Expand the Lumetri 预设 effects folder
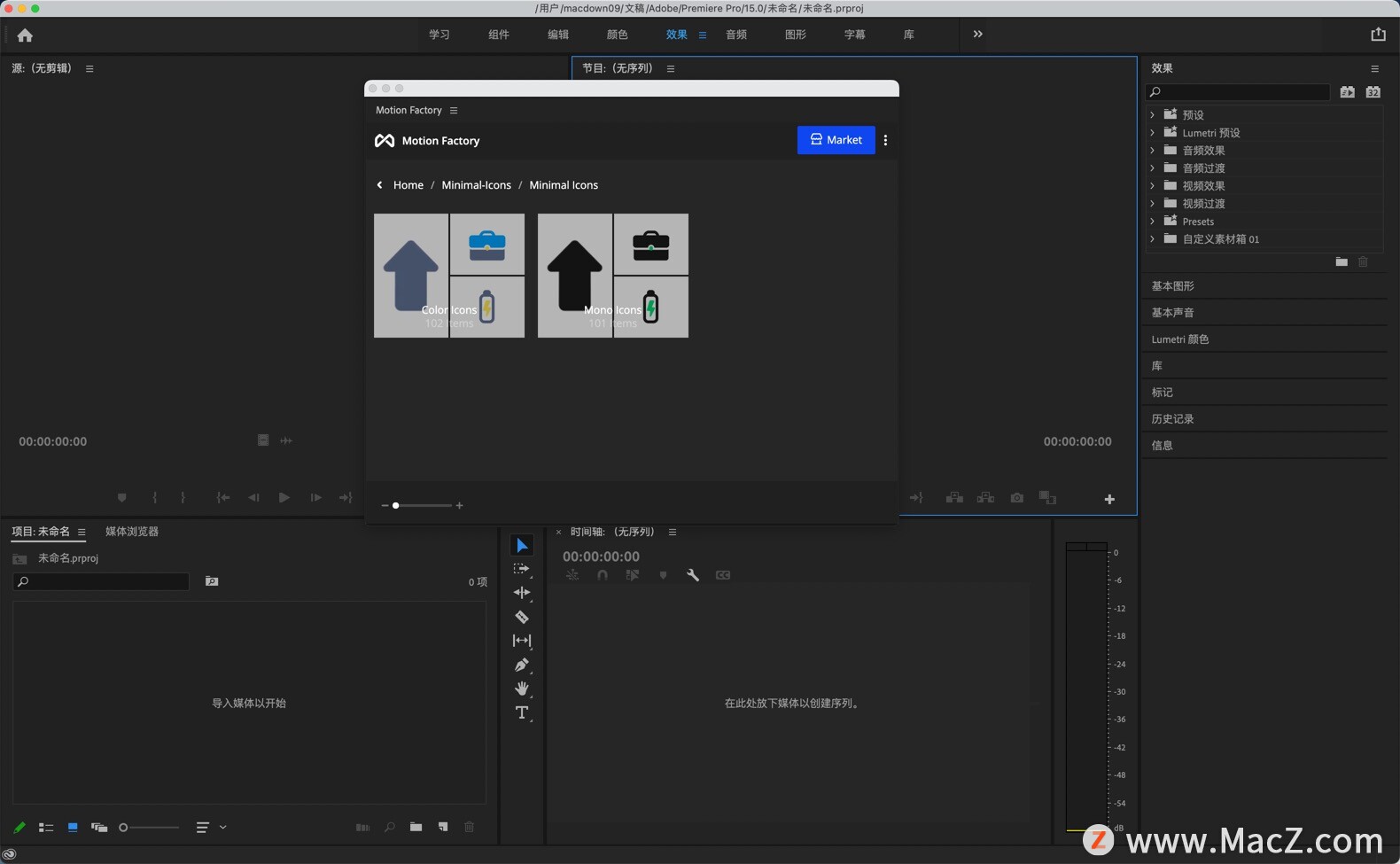This screenshot has height=864, width=1400. 1152,132
